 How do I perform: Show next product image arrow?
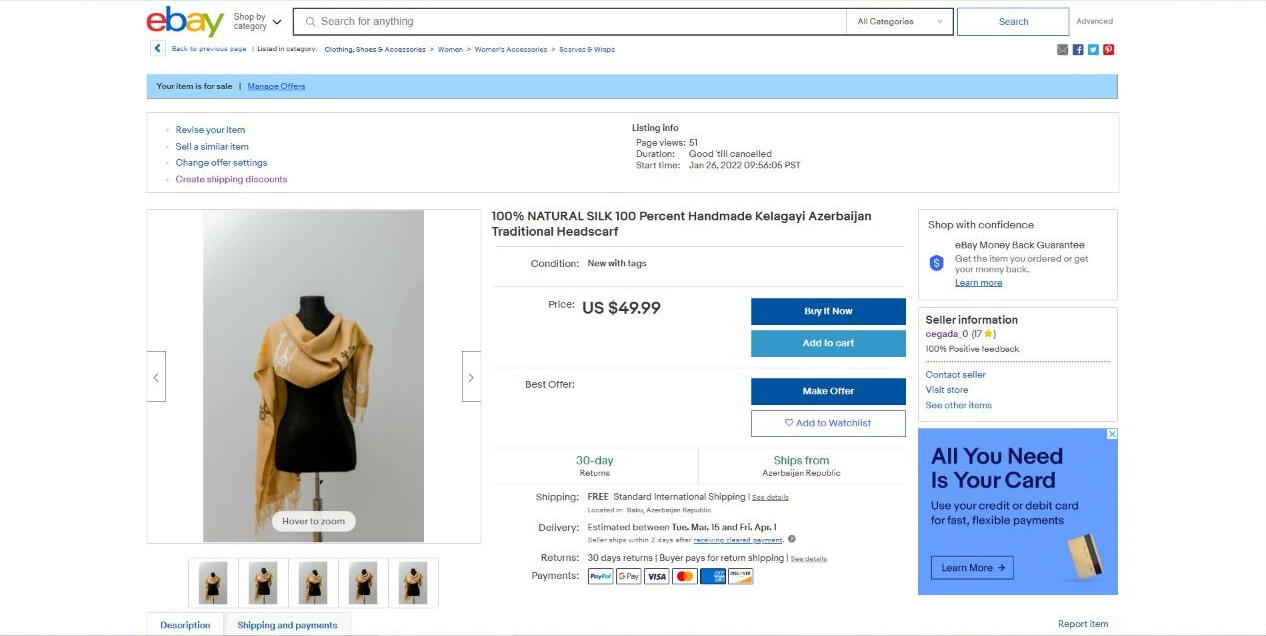point(471,377)
